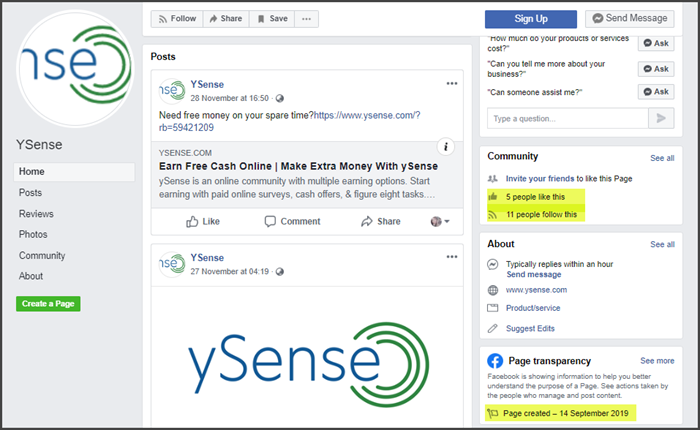Screen dimensions: 700x430
Task: Like the 28 November post
Action: [x=203, y=221]
